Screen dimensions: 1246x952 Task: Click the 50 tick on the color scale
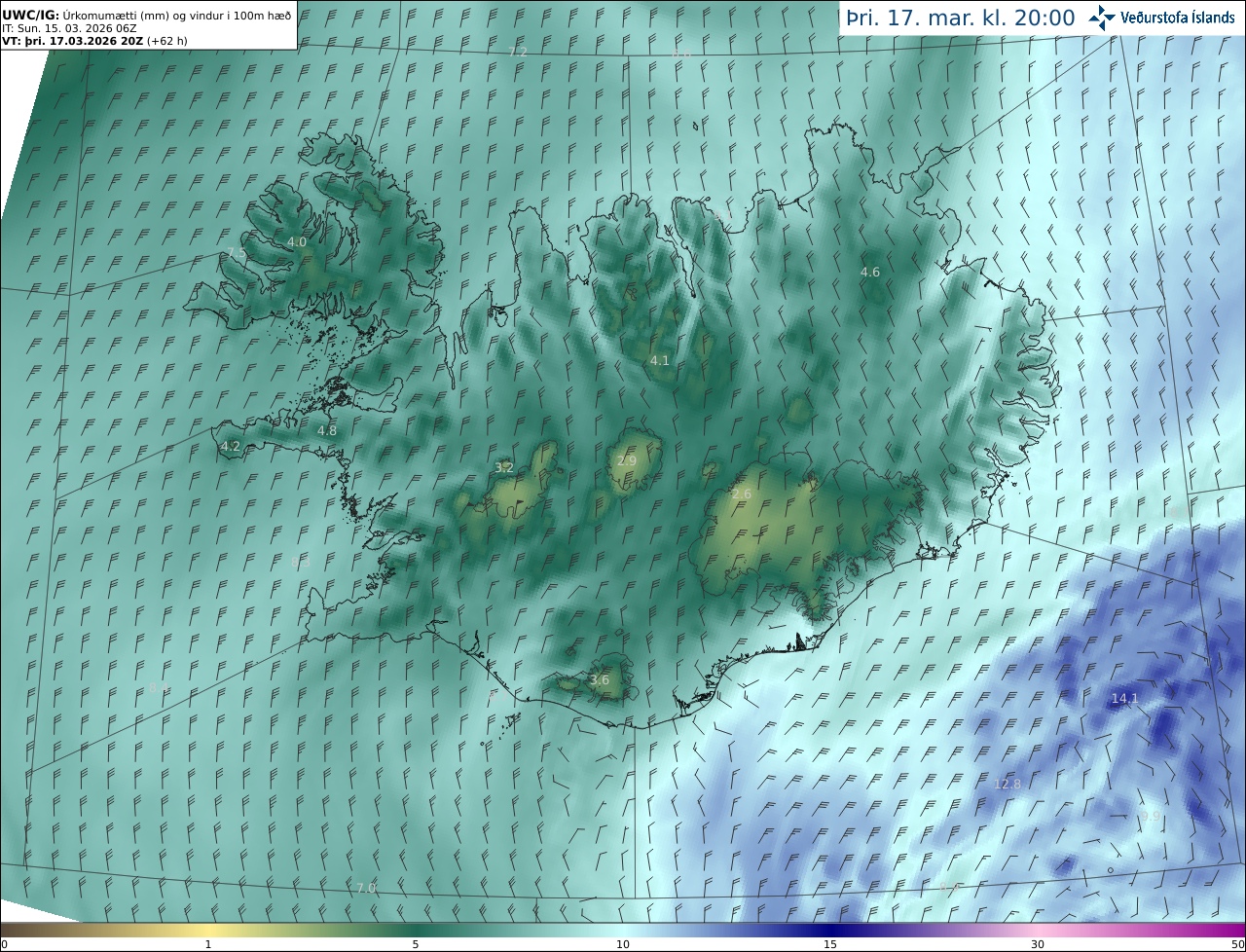(1237, 944)
